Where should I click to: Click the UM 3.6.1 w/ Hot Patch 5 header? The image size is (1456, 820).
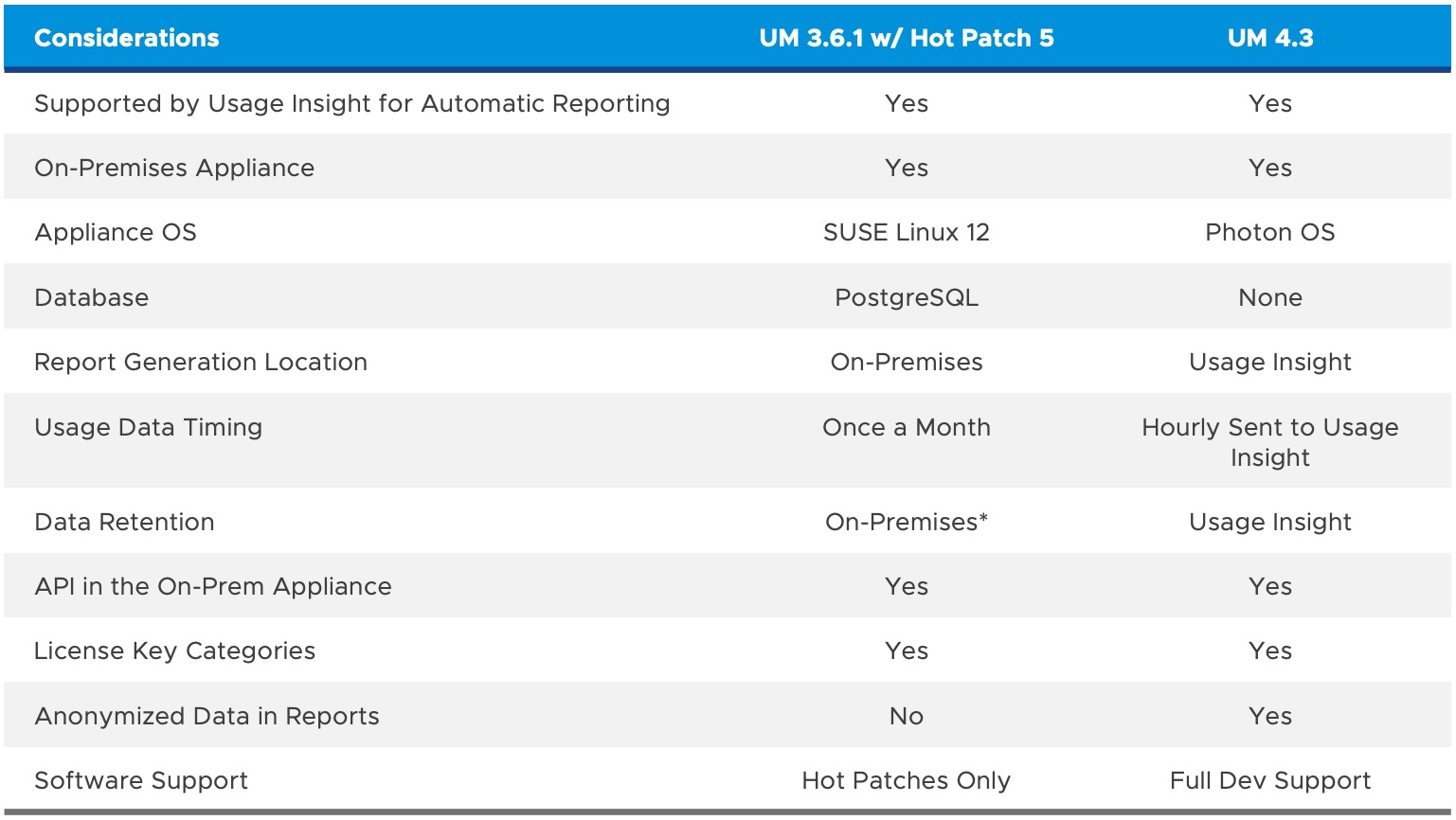coord(906,38)
